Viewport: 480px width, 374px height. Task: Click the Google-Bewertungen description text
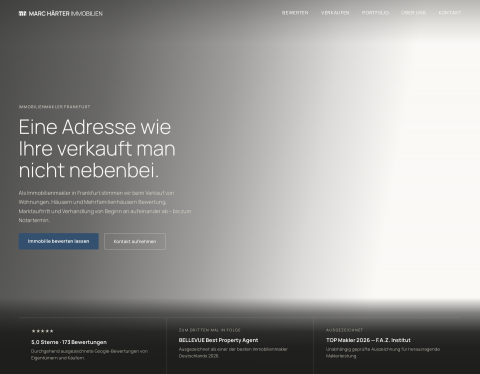[89, 355]
